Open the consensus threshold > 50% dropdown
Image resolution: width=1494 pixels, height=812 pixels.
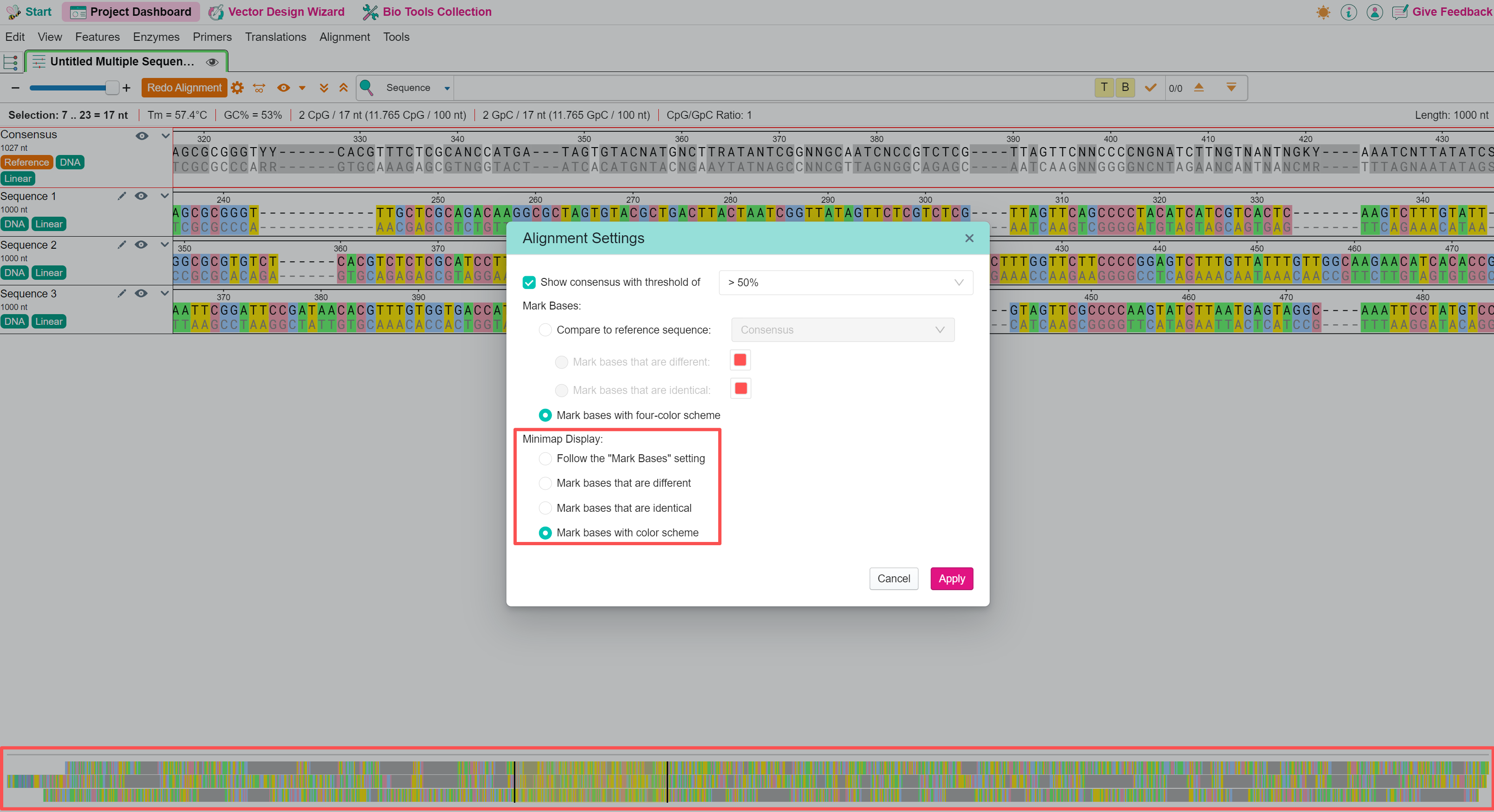point(845,282)
